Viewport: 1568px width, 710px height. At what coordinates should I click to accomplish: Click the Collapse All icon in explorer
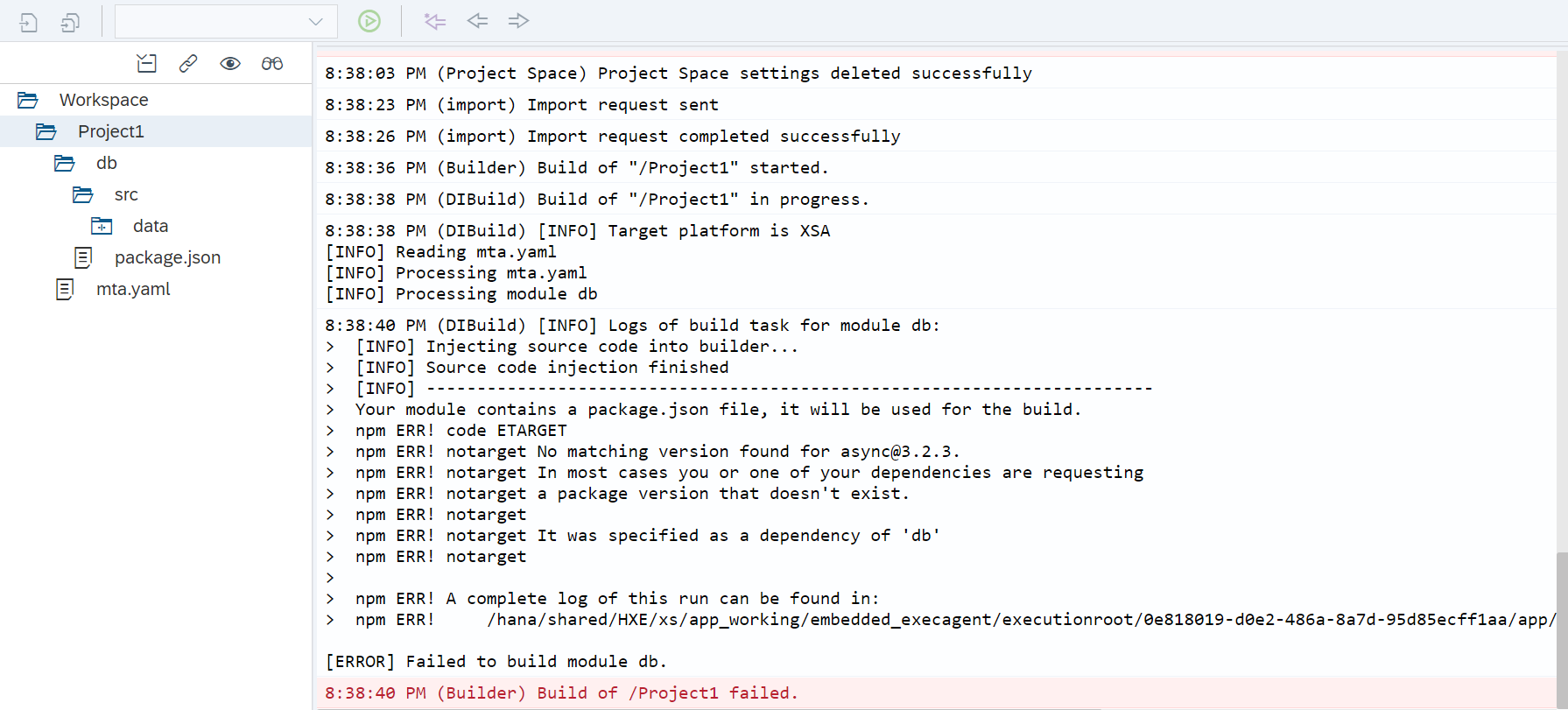point(146,63)
